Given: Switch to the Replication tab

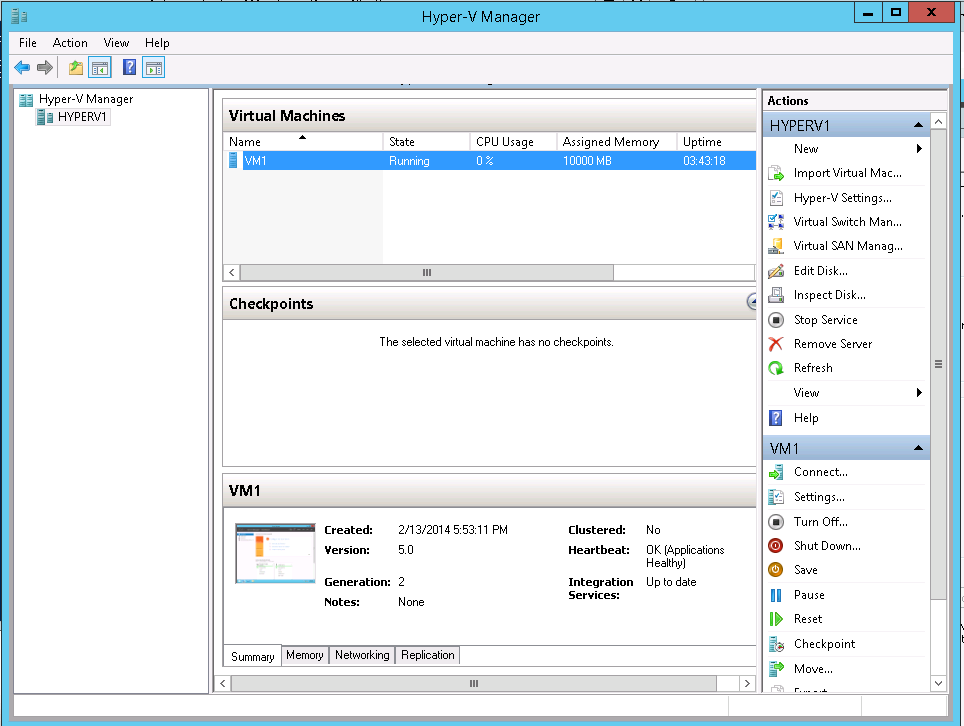Looking at the screenshot, I should (x=428, y=655).
